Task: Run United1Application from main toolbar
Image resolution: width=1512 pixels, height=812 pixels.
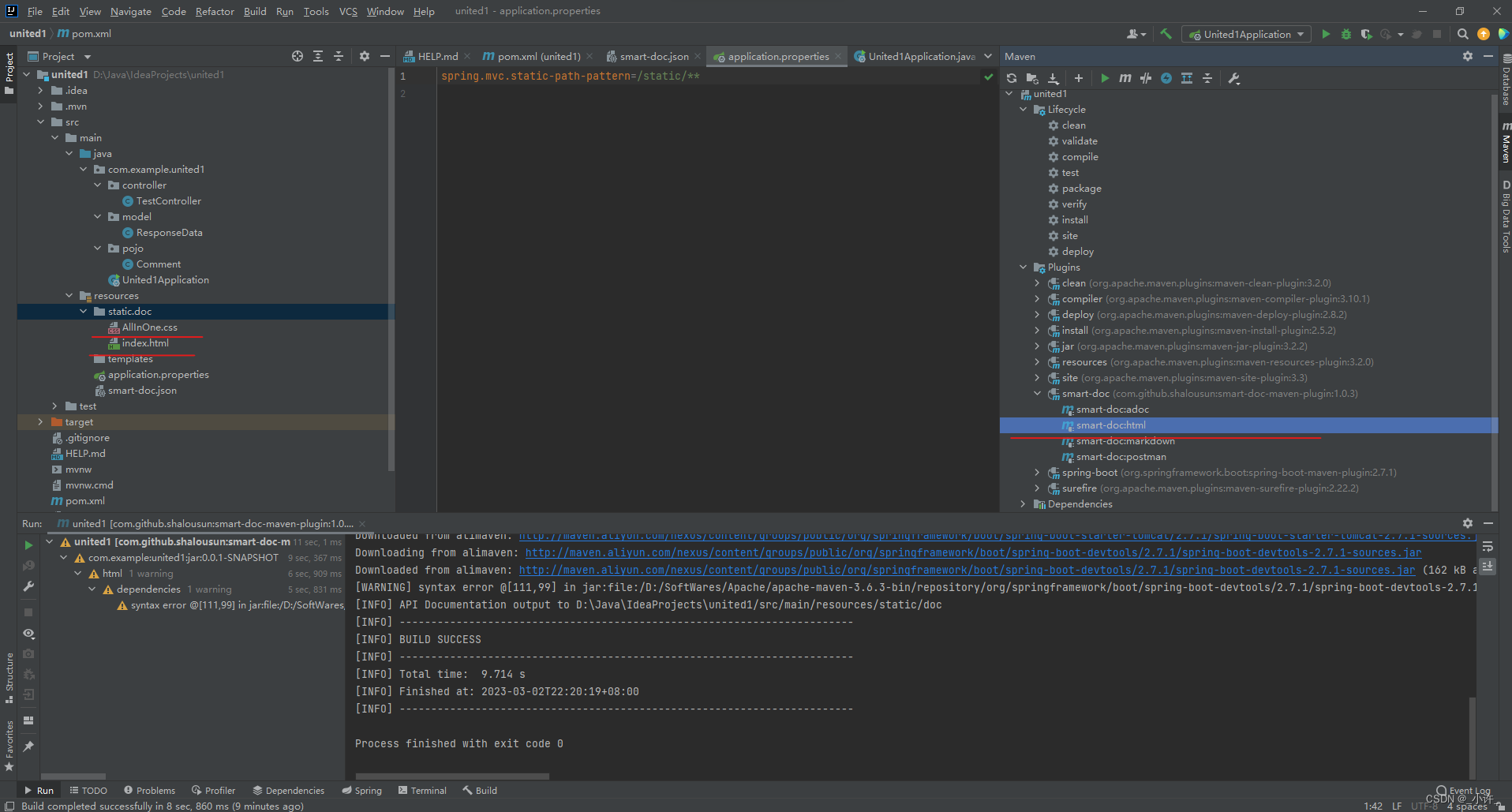Action: pyautogui.click(x=1326, y=34)
